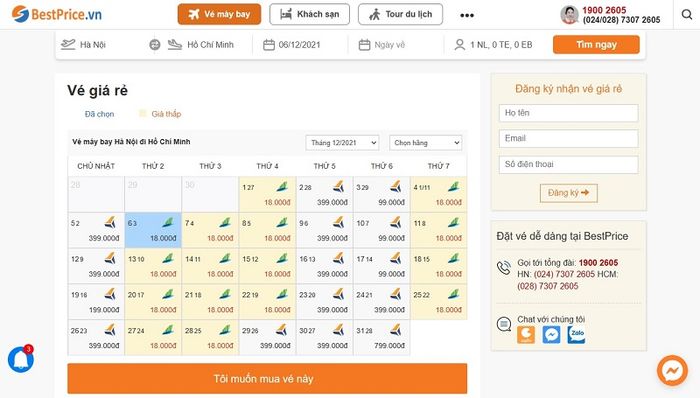Click Bamboo Airways icon on December 13
700x398 pixels.
[x=167, y=257]
